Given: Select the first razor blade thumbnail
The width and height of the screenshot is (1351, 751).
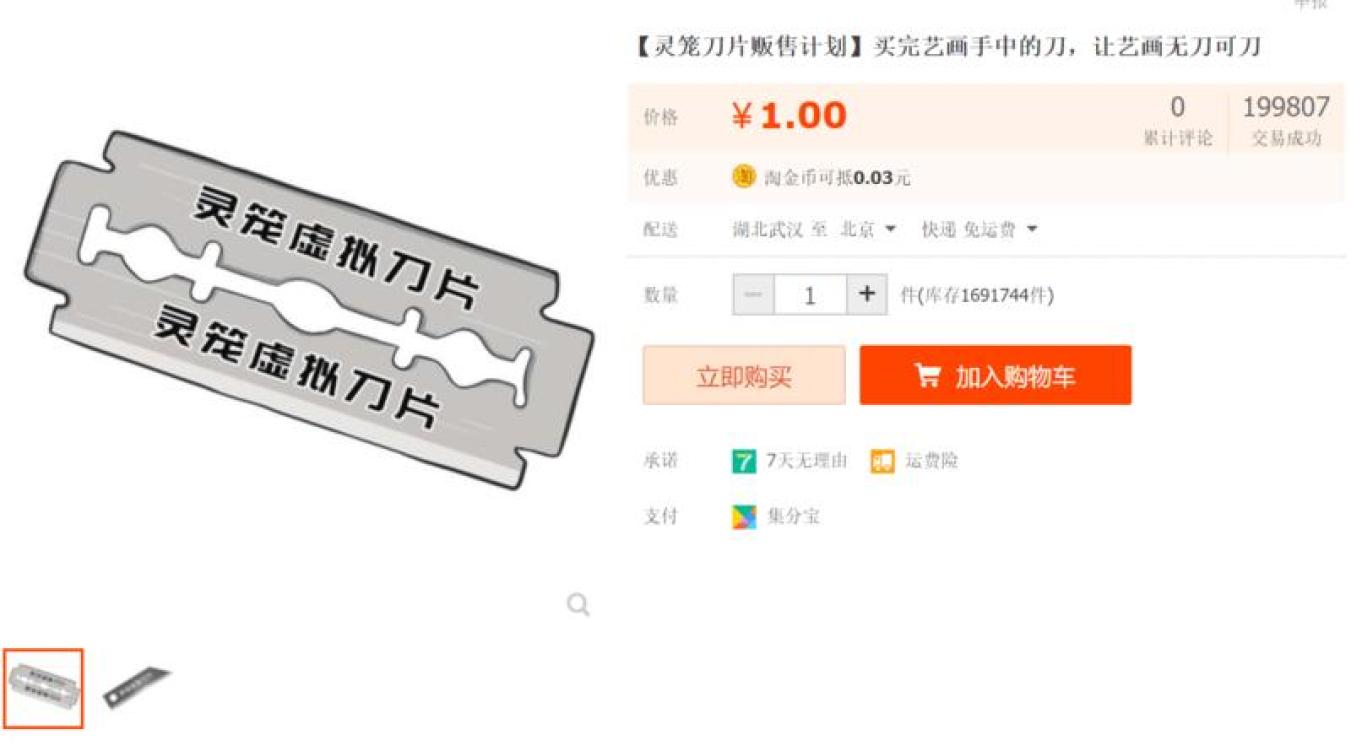Looking at the screenshot, I should pos(43,688).
